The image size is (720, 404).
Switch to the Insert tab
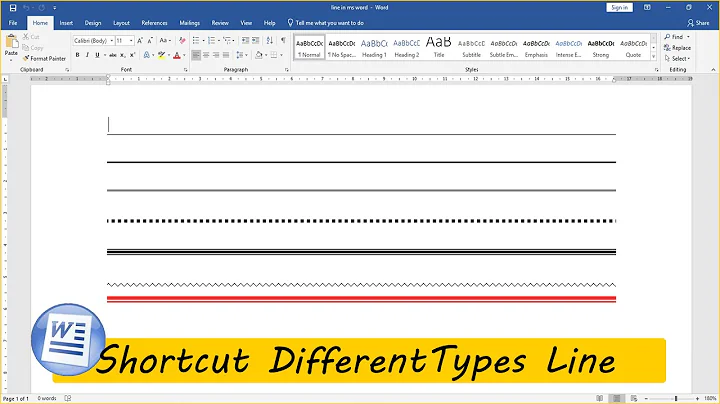tap(66, 23)
